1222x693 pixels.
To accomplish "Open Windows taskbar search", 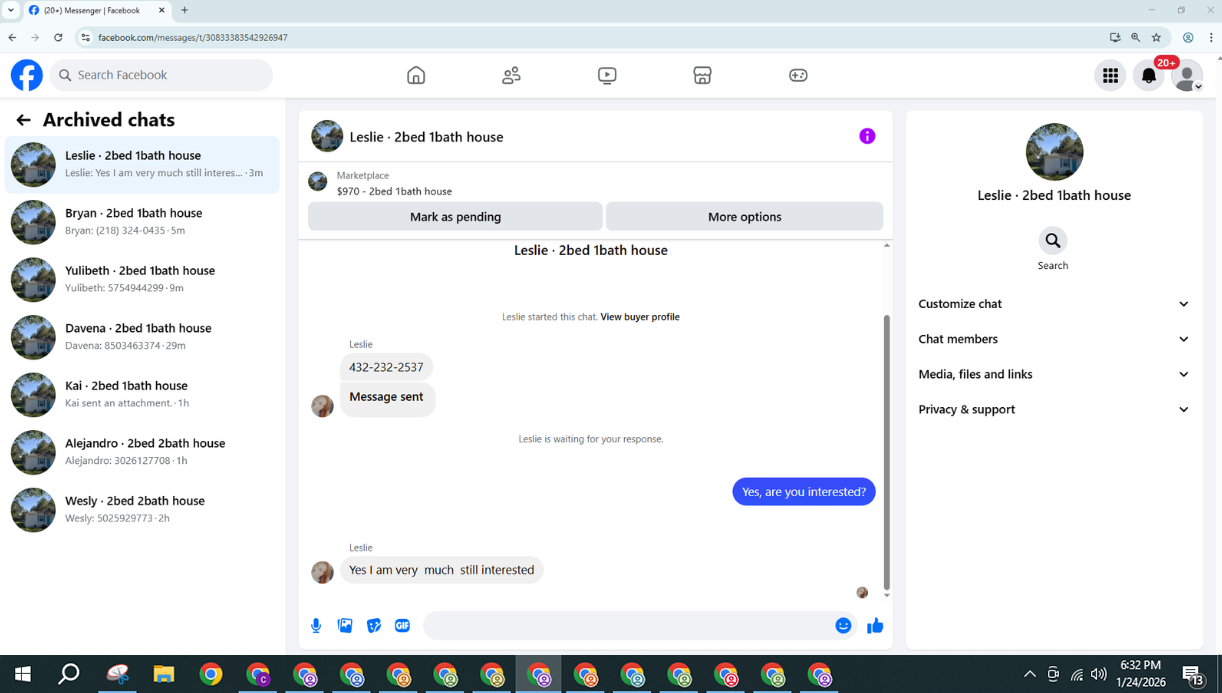I will point(69,674).
